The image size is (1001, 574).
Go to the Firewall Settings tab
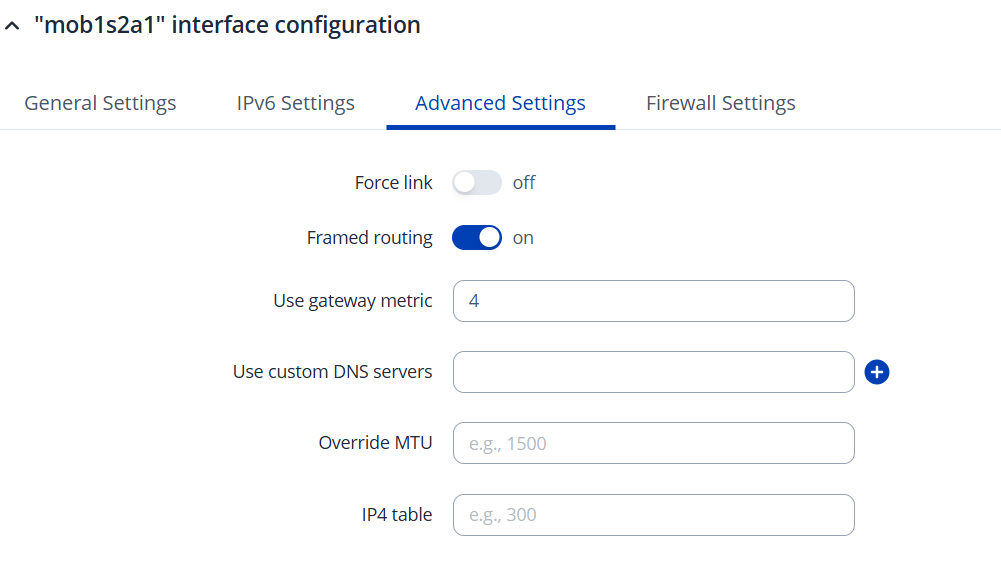[x=720, y=103]
